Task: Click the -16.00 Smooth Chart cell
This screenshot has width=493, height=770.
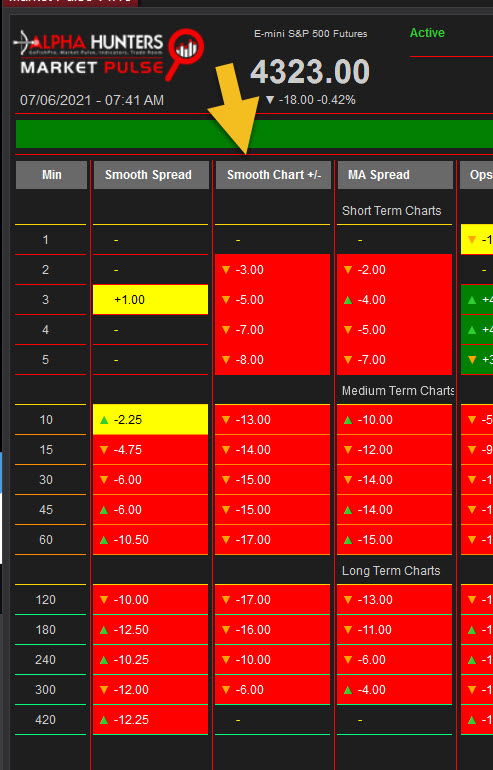Action: pyautogui.click(x=273, y=630)
